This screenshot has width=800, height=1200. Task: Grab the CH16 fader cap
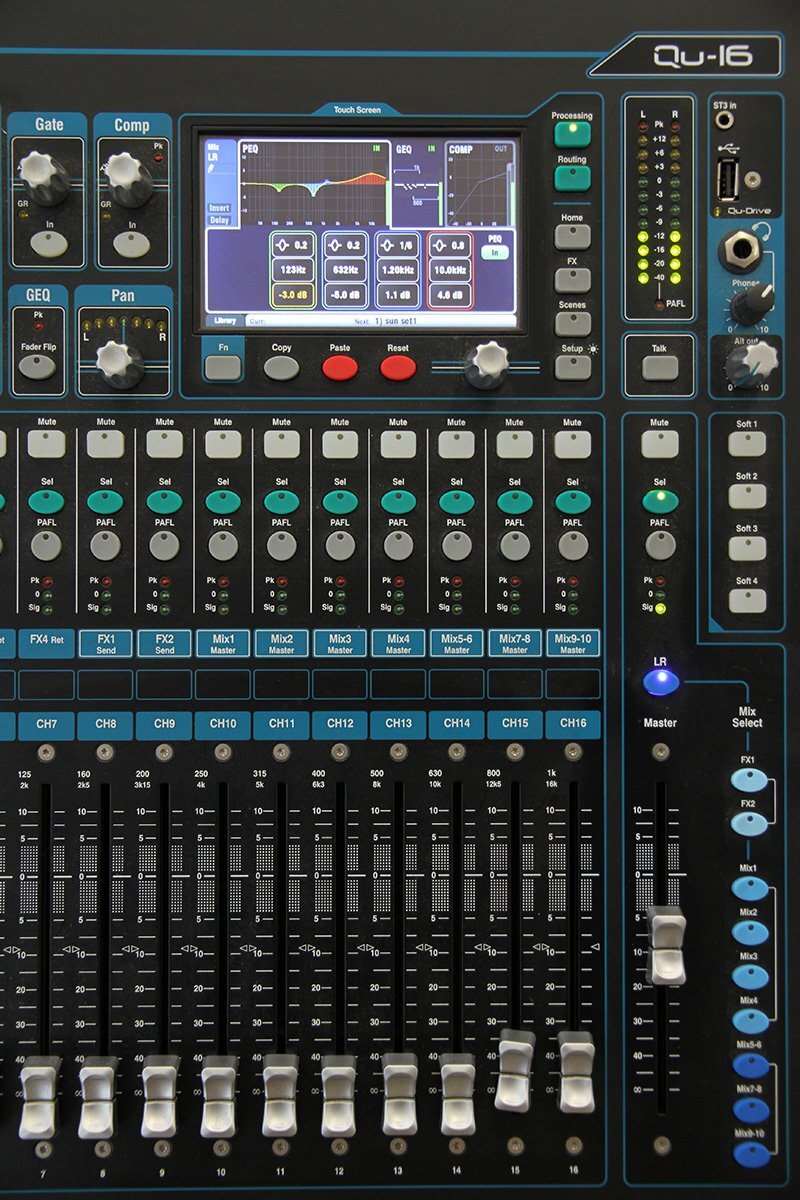[576, 1073]
